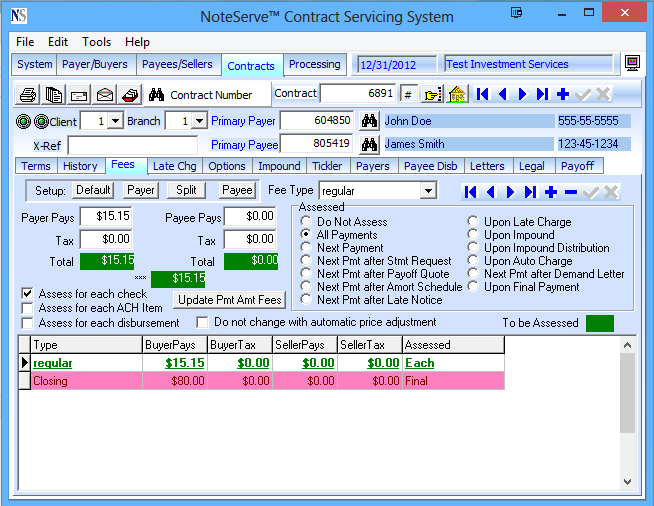Enable 'Assess for each ACH Item'

click(x=28, y=309)
